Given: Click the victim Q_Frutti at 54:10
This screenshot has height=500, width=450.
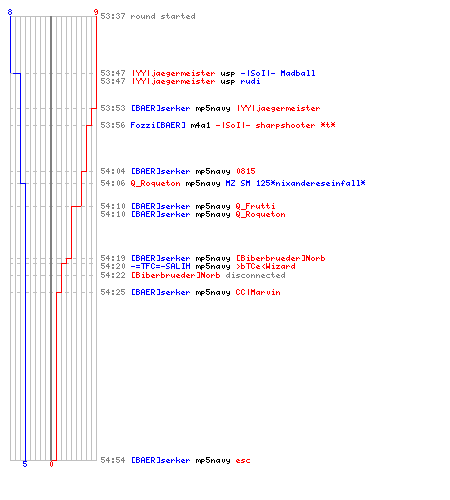Looking at the screenshot, I should click(255, 206).
